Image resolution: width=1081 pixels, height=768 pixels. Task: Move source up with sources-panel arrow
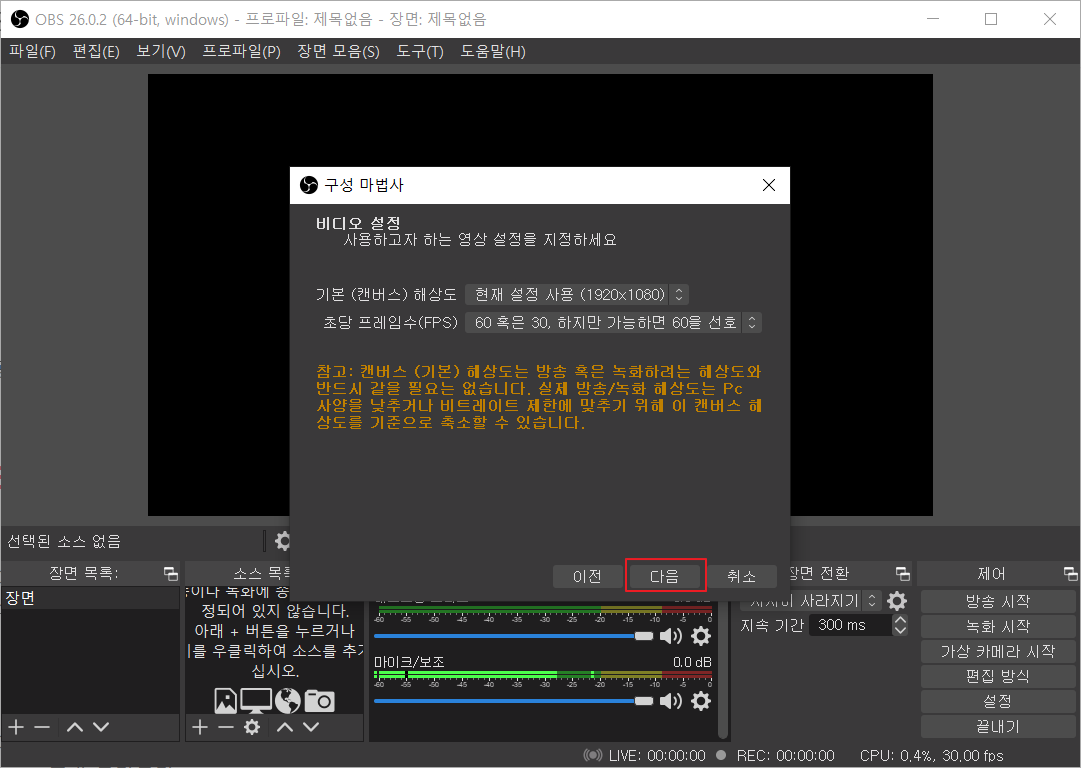click(285, 727)
